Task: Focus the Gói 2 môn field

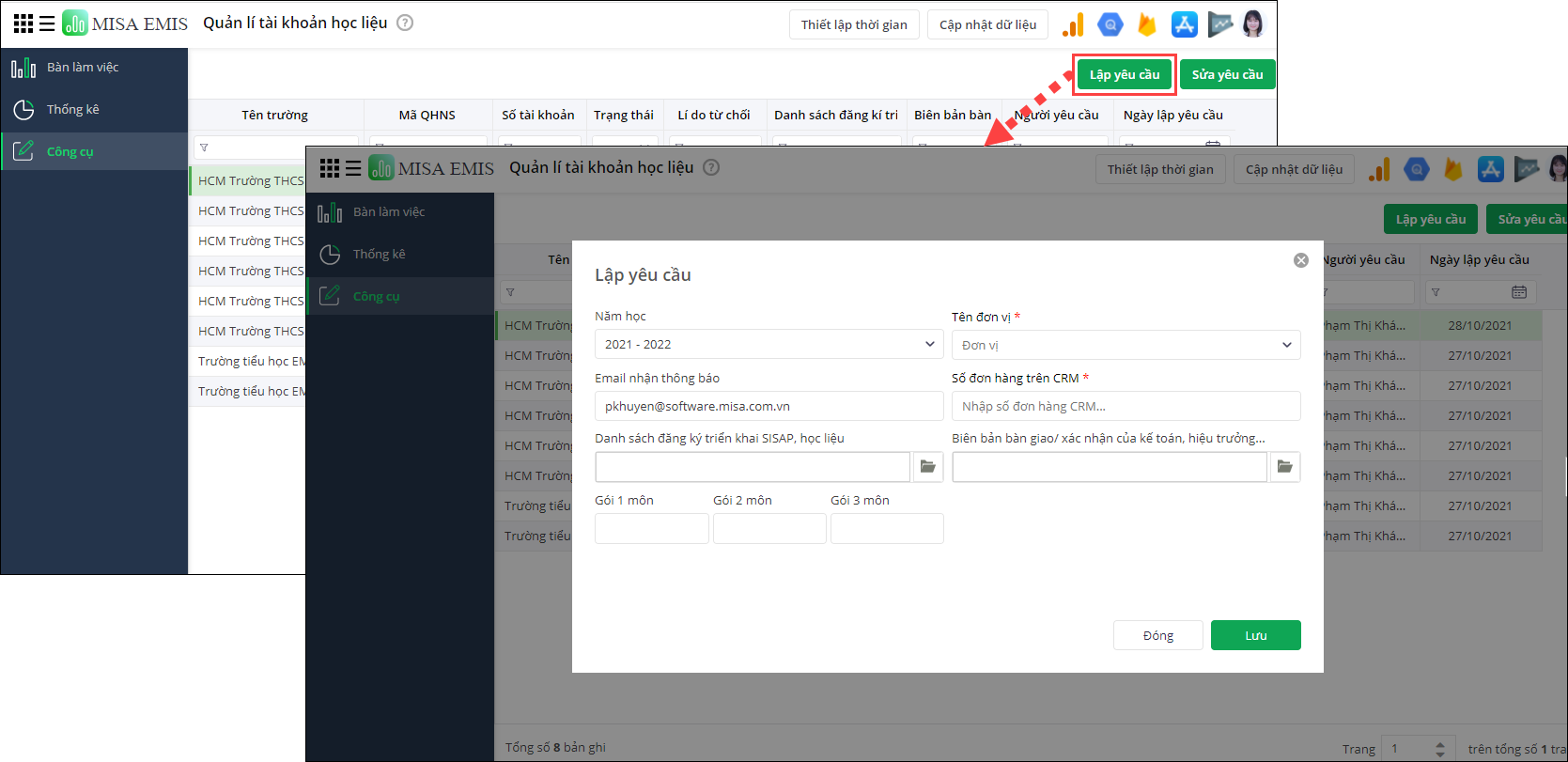Action: 769,528
